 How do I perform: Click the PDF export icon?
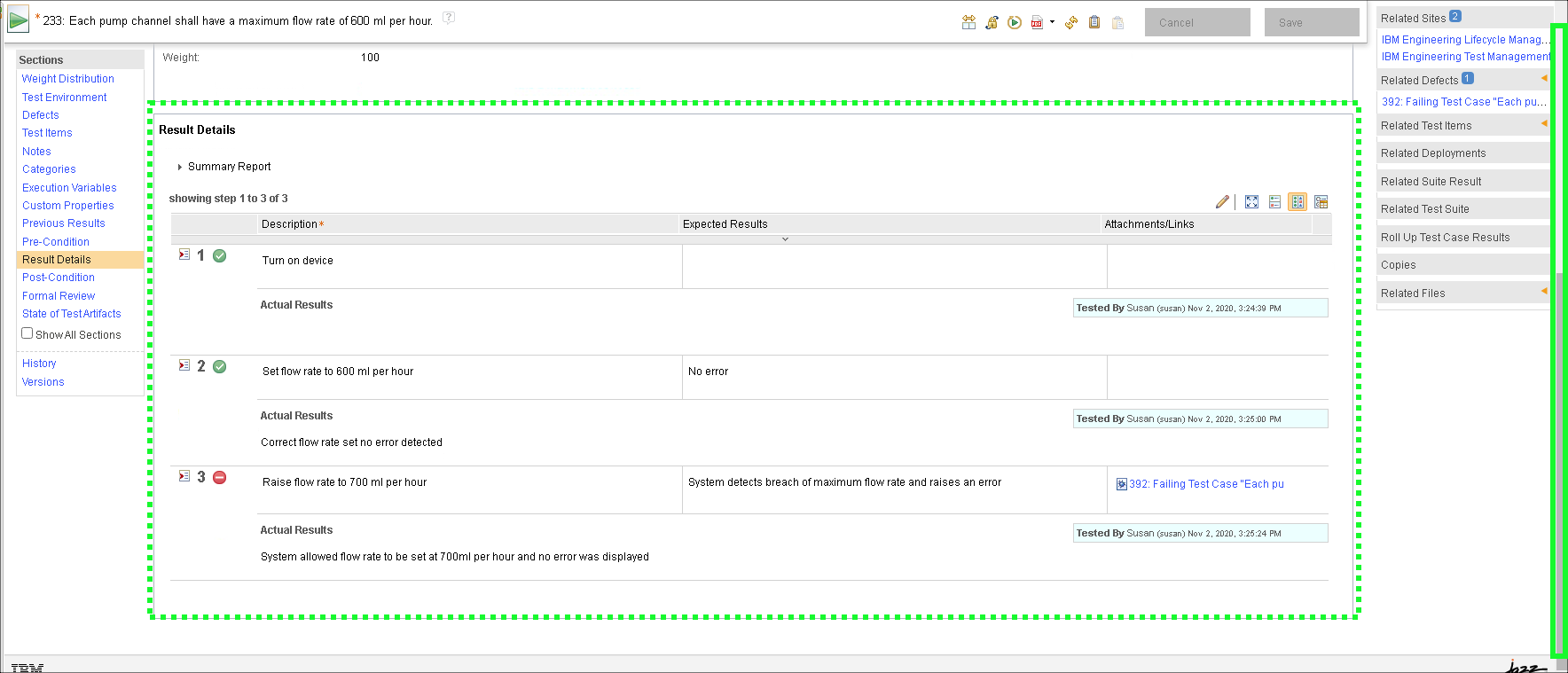(x=1036, y=23)
